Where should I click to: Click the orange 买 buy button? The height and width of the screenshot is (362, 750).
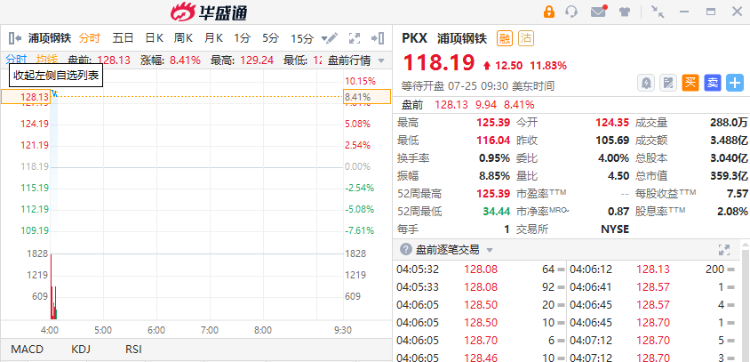690,83
